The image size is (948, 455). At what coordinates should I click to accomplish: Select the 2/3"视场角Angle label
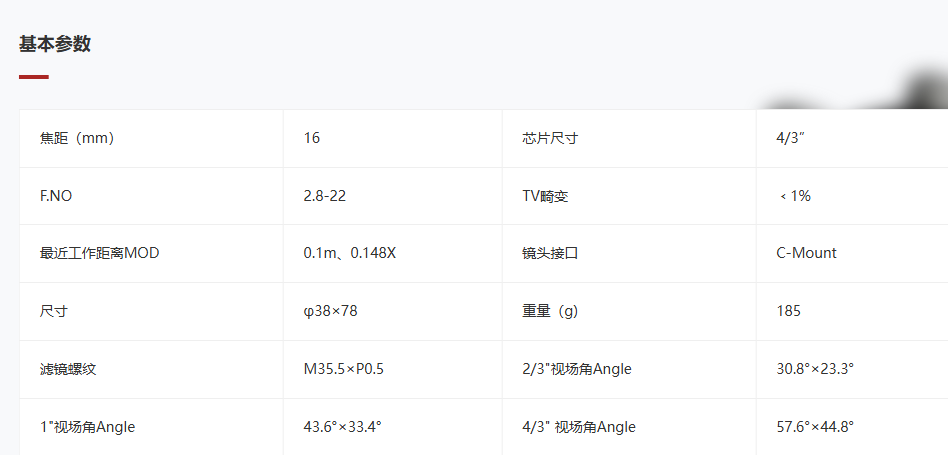point(577,369)
